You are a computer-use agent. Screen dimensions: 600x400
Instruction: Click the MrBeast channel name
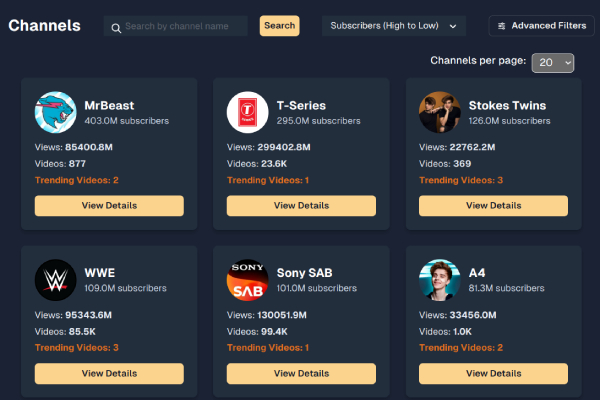tap(109, 105)
